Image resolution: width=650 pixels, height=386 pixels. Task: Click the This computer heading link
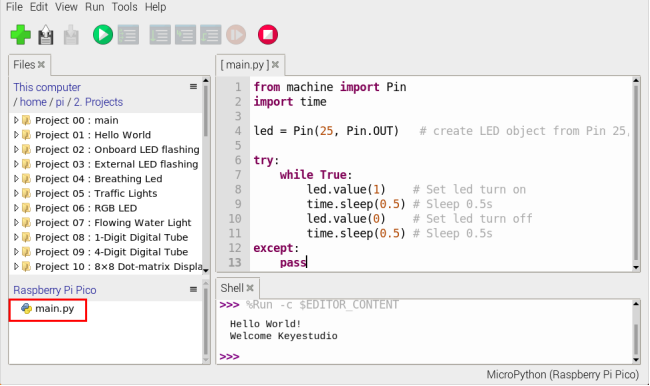click(47, 87)
